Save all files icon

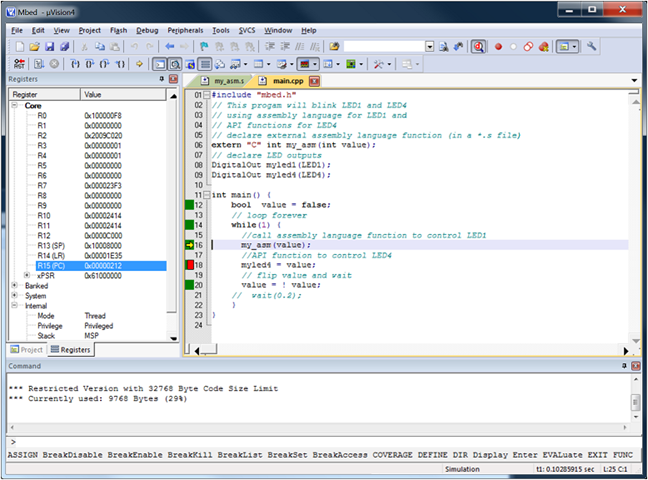click(x=64, y=47)
